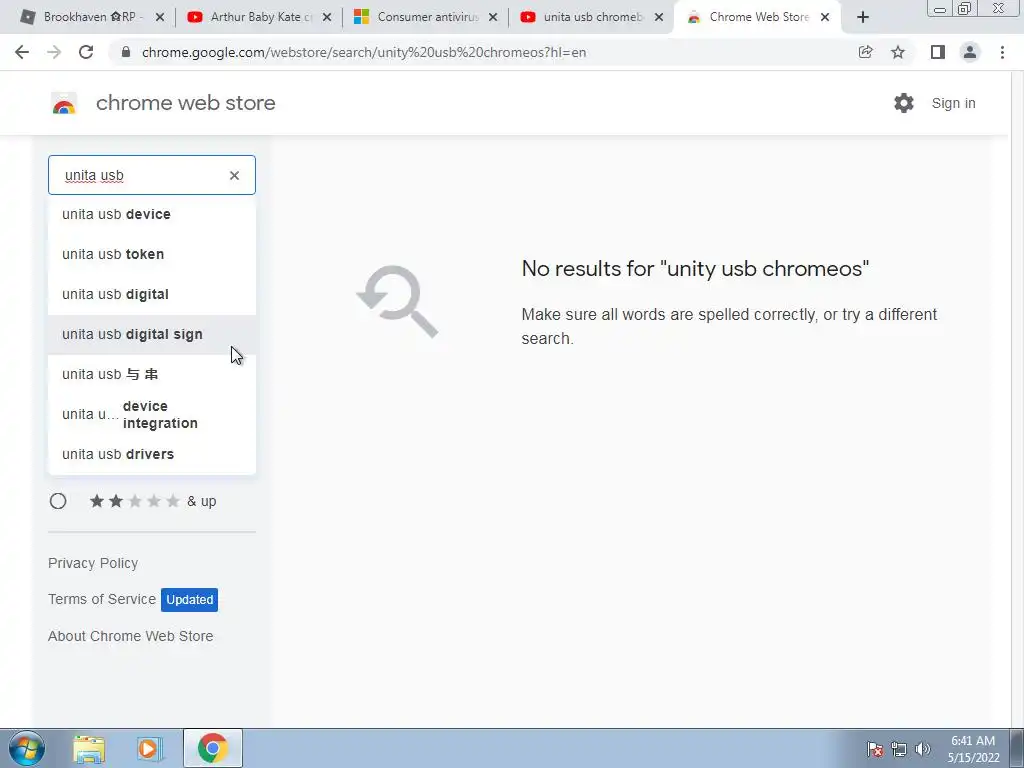Launch Windows Media Player from taskbar
The width and height of the screenshot is (1024, 768).
pos(150,749)
